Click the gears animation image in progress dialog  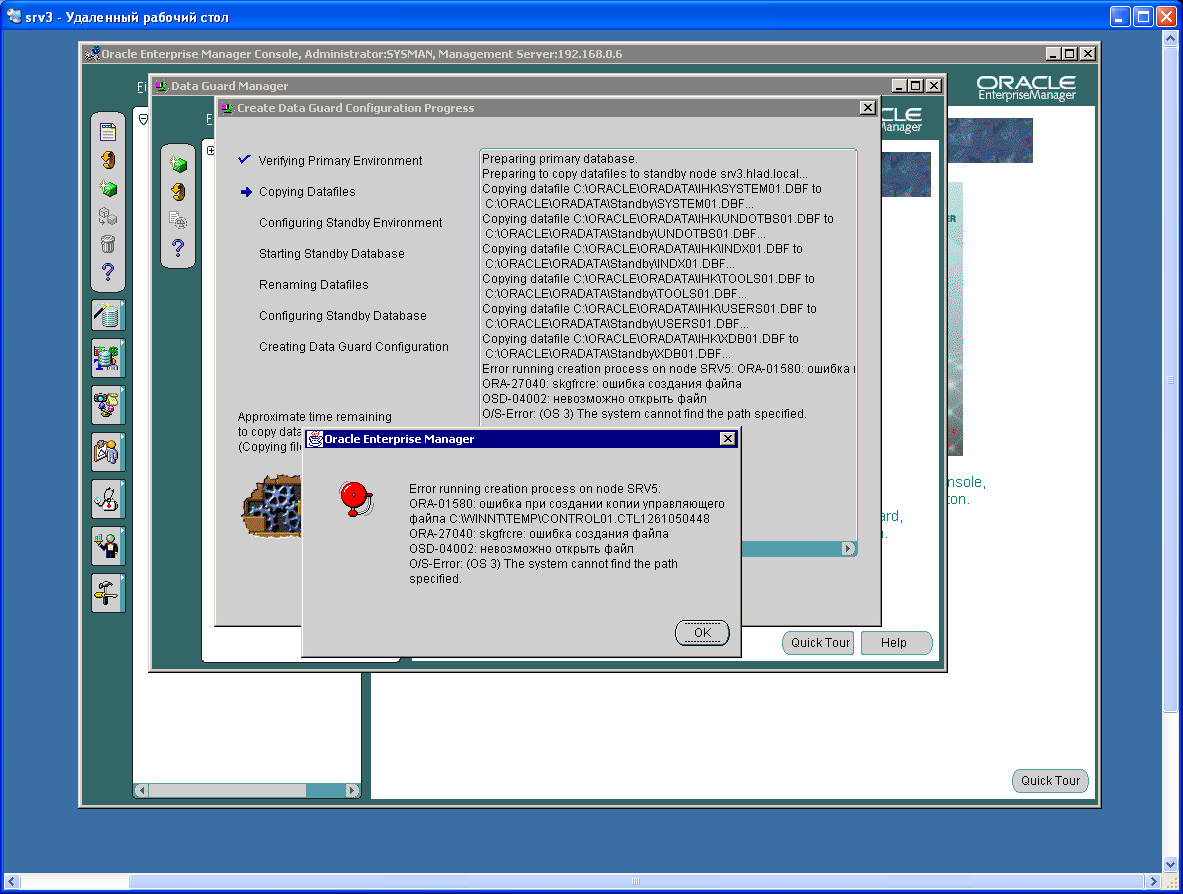tap(272, 505)
